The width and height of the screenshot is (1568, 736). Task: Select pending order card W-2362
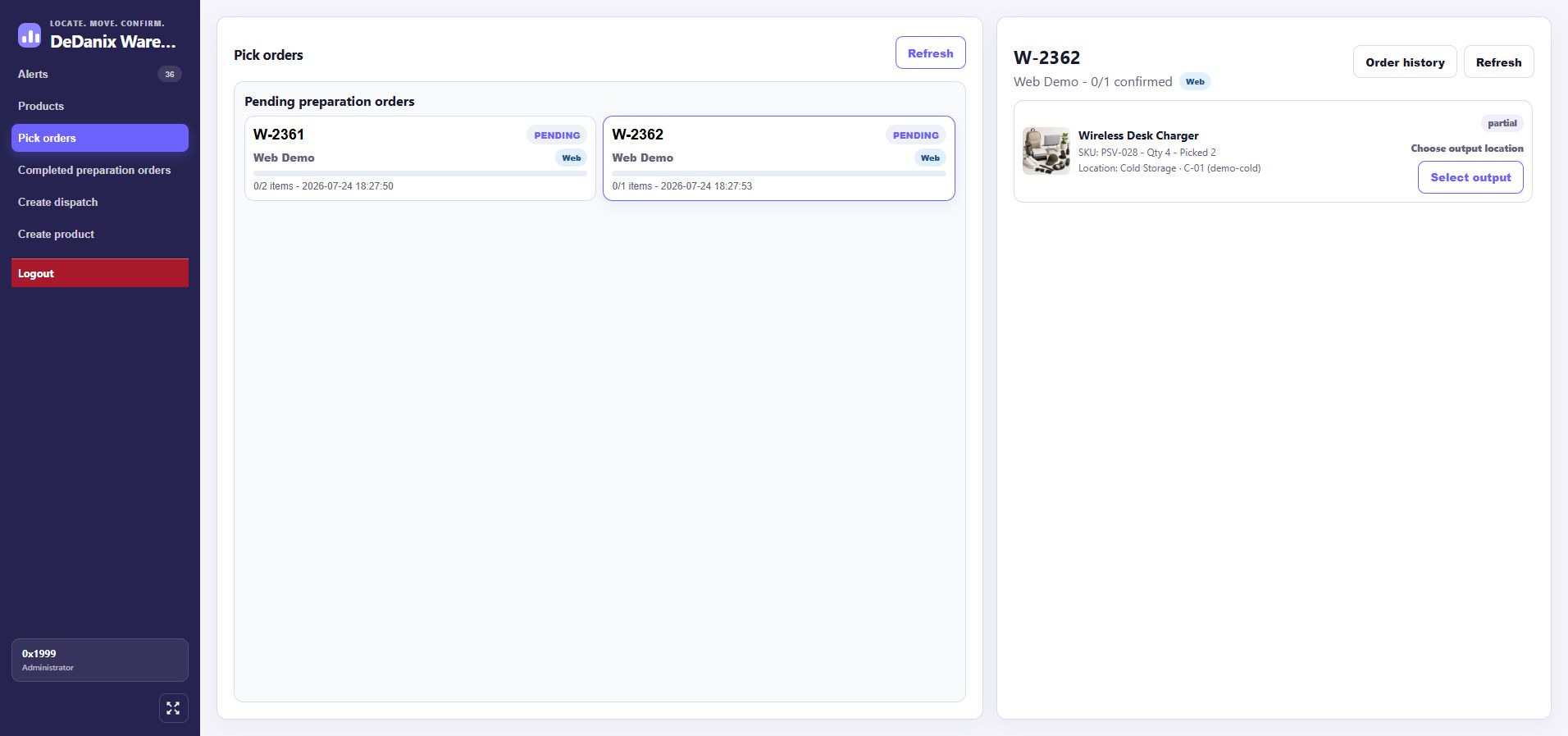(778, 158)
